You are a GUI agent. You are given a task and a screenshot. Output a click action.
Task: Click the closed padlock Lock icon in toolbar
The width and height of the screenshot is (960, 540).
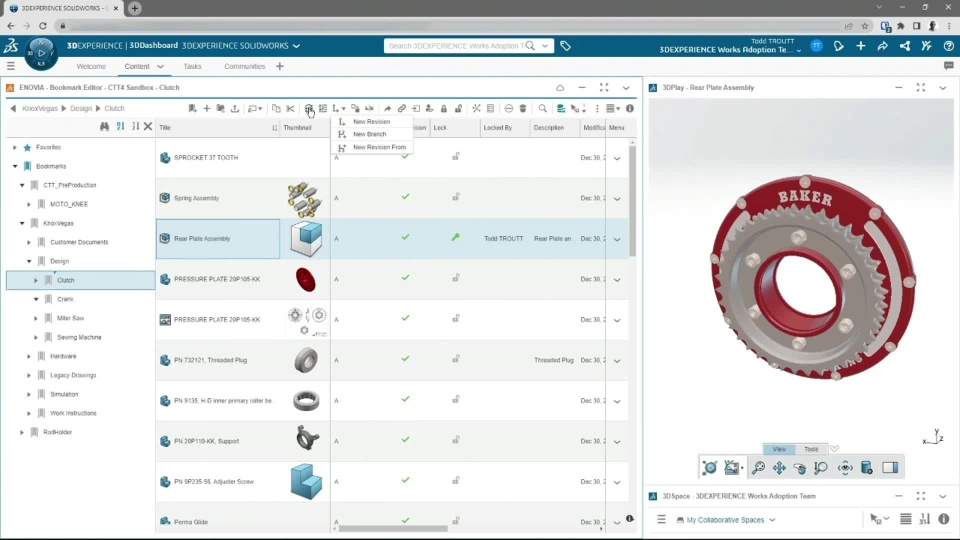pos(444,108)
